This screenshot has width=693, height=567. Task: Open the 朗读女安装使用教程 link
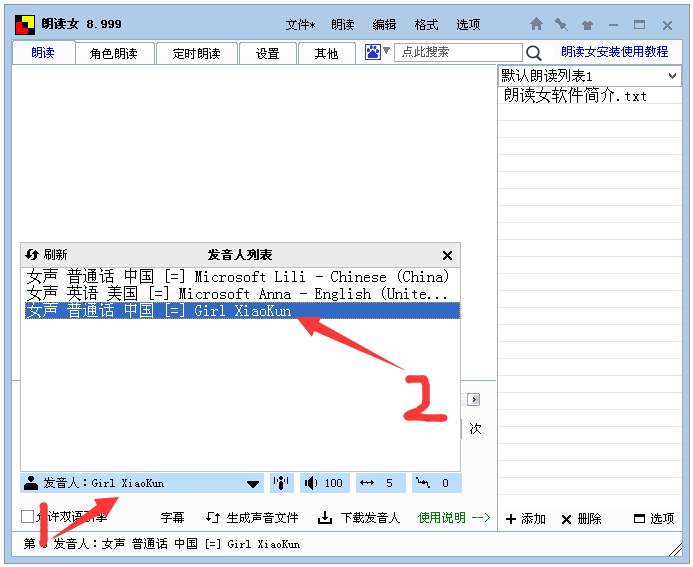[614, 52]
